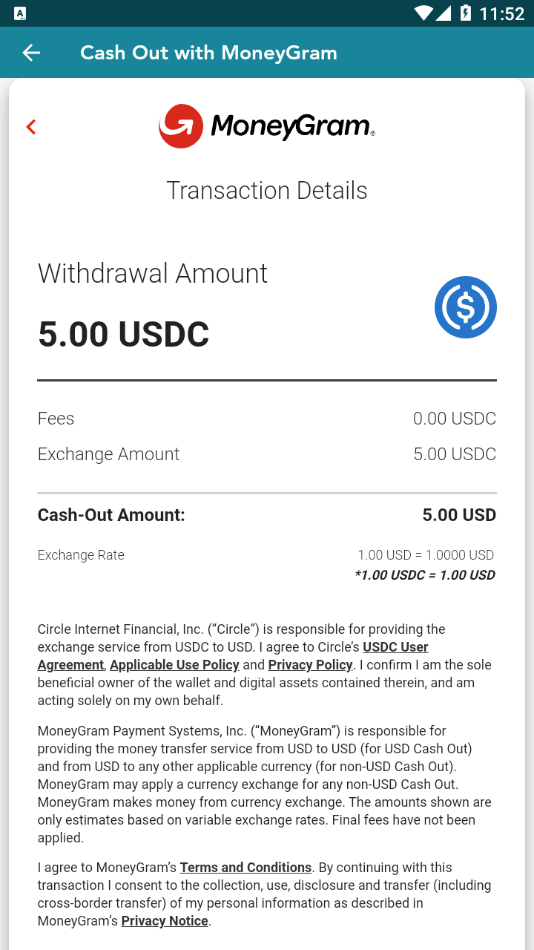Image resolution: width=534 pixels, height=950 pixels.
Task: Tap the Fees 0.00 USDC value
Action: [x=455, y=419]
